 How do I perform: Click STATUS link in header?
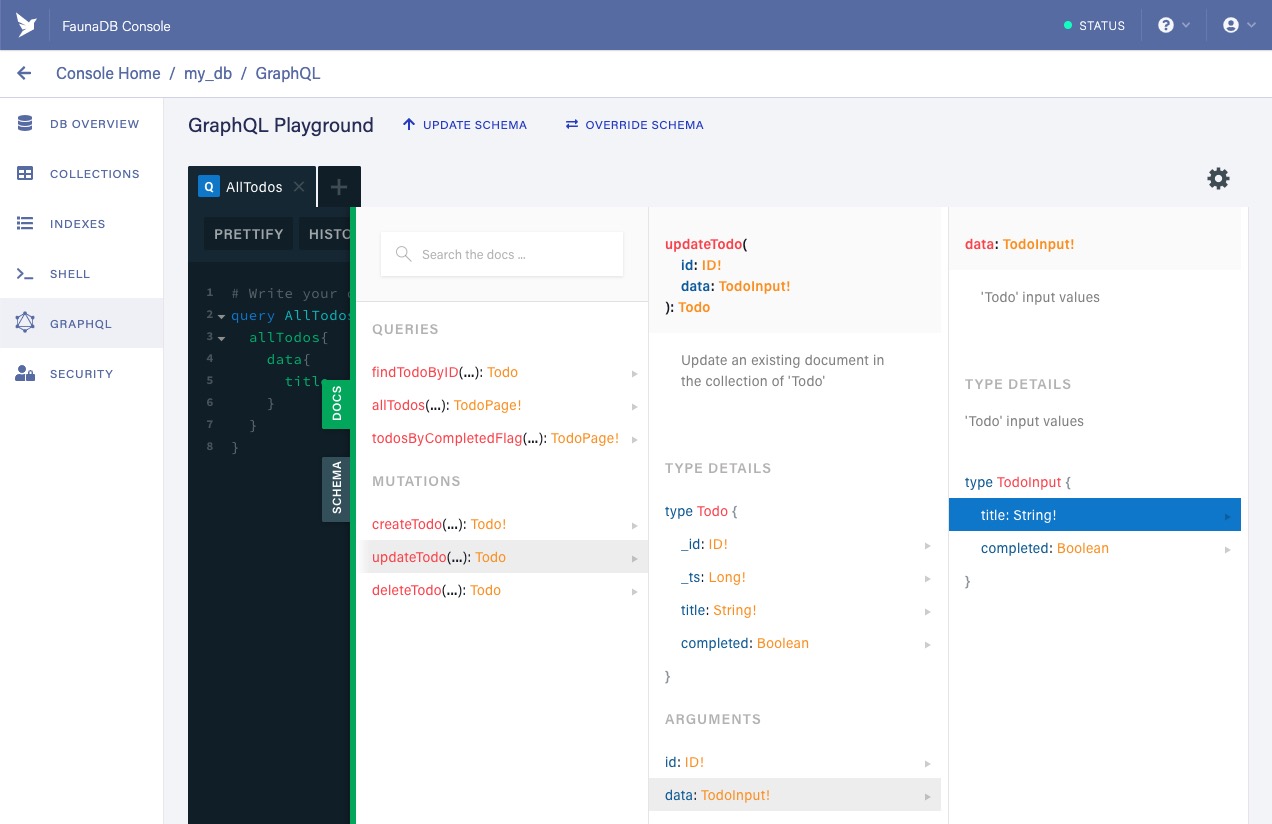pos(1094,25)
